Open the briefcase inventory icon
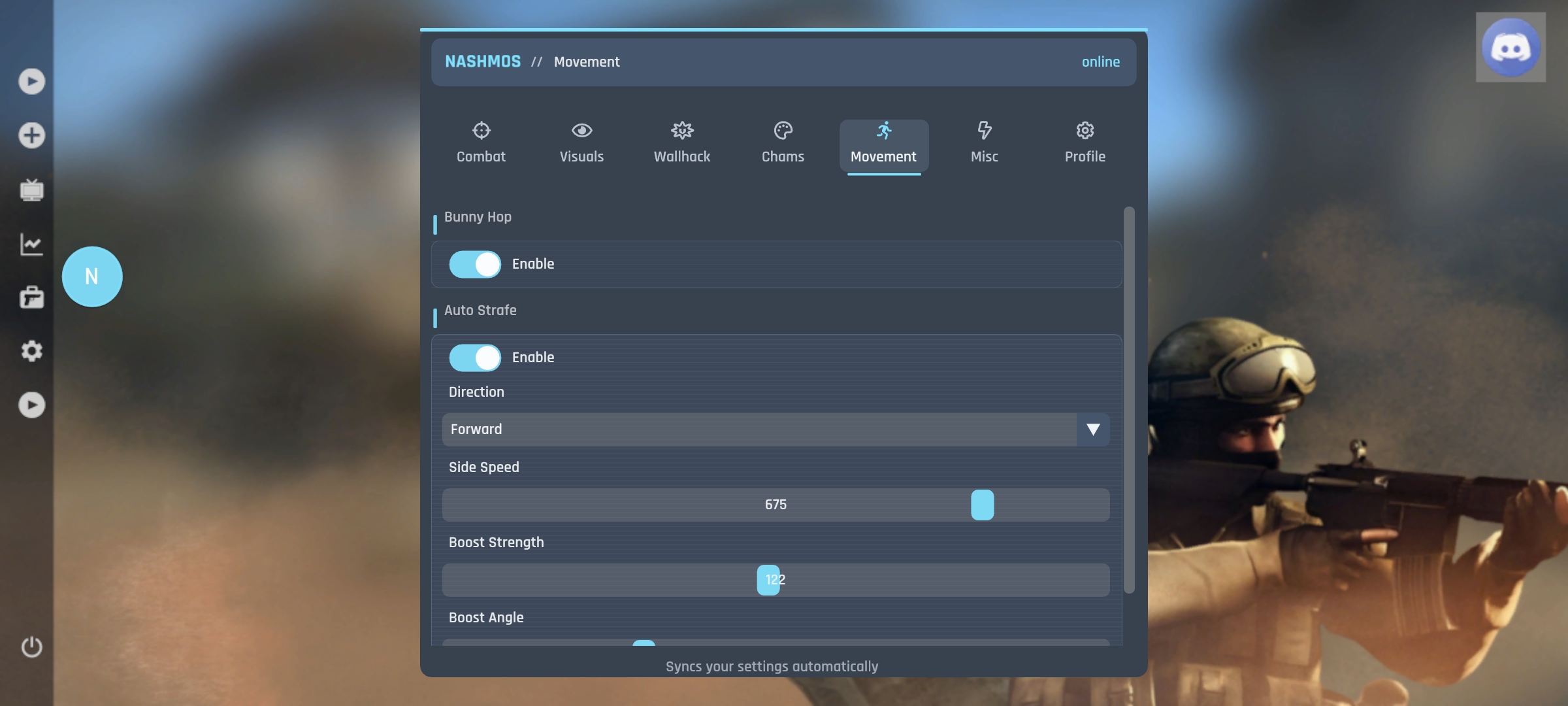The height and width of the screenshot is (706, 1568). 31,297
